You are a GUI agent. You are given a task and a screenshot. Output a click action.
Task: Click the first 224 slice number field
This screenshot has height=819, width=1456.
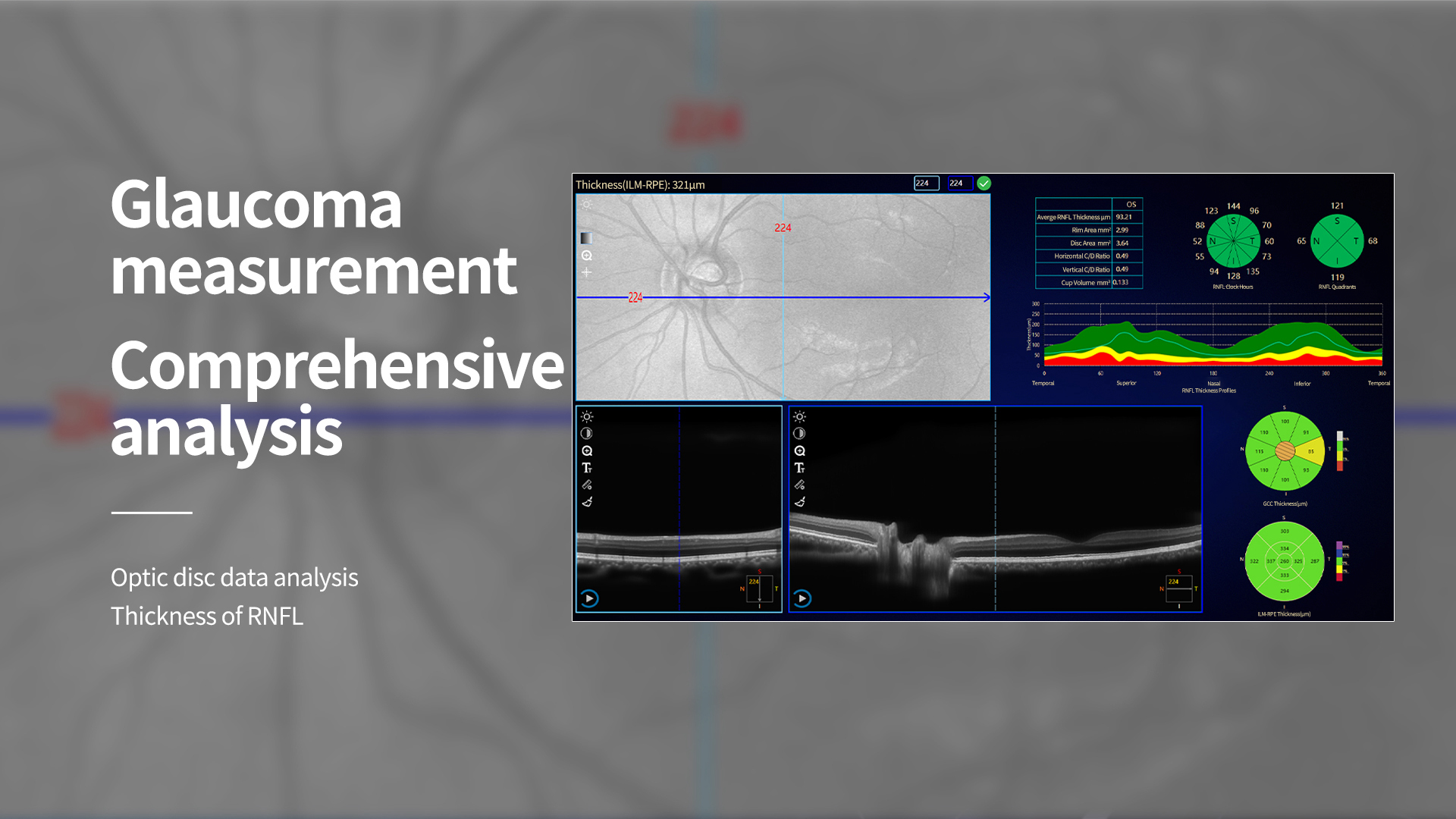coord(927,184)
